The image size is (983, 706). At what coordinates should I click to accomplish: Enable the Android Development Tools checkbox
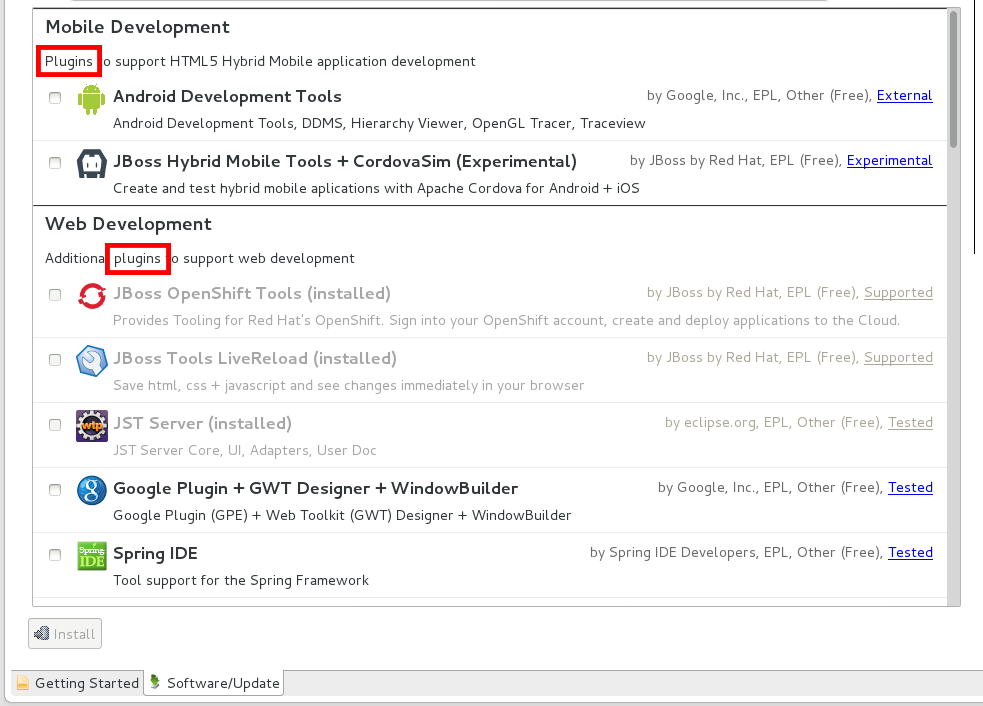point(55,98)
